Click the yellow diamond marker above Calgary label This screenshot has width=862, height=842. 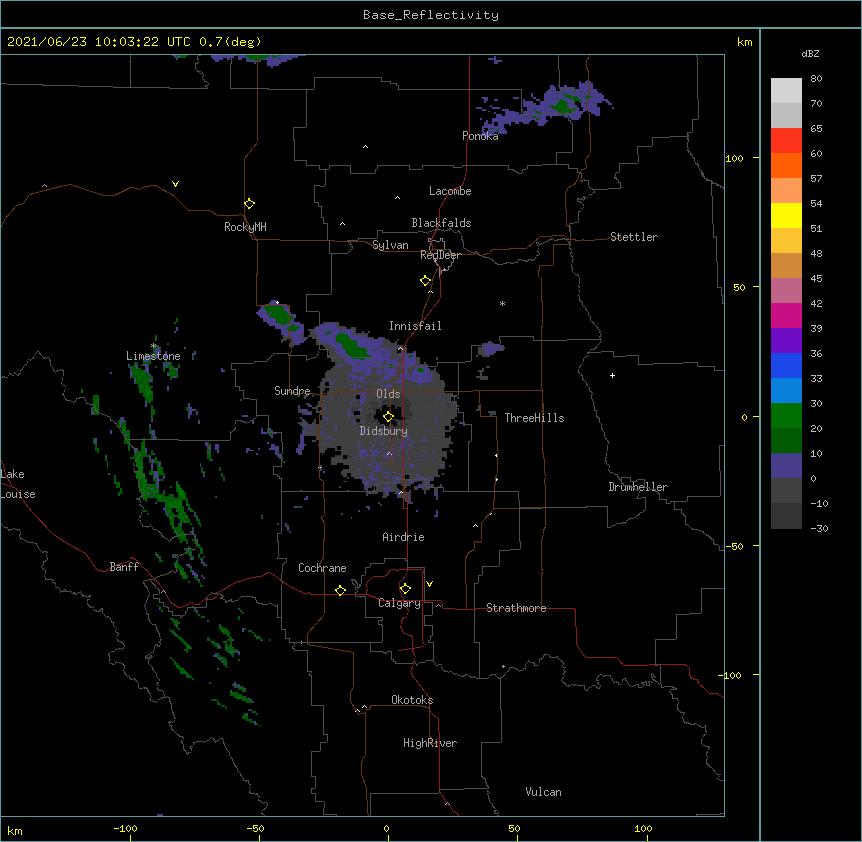[405, 589]
